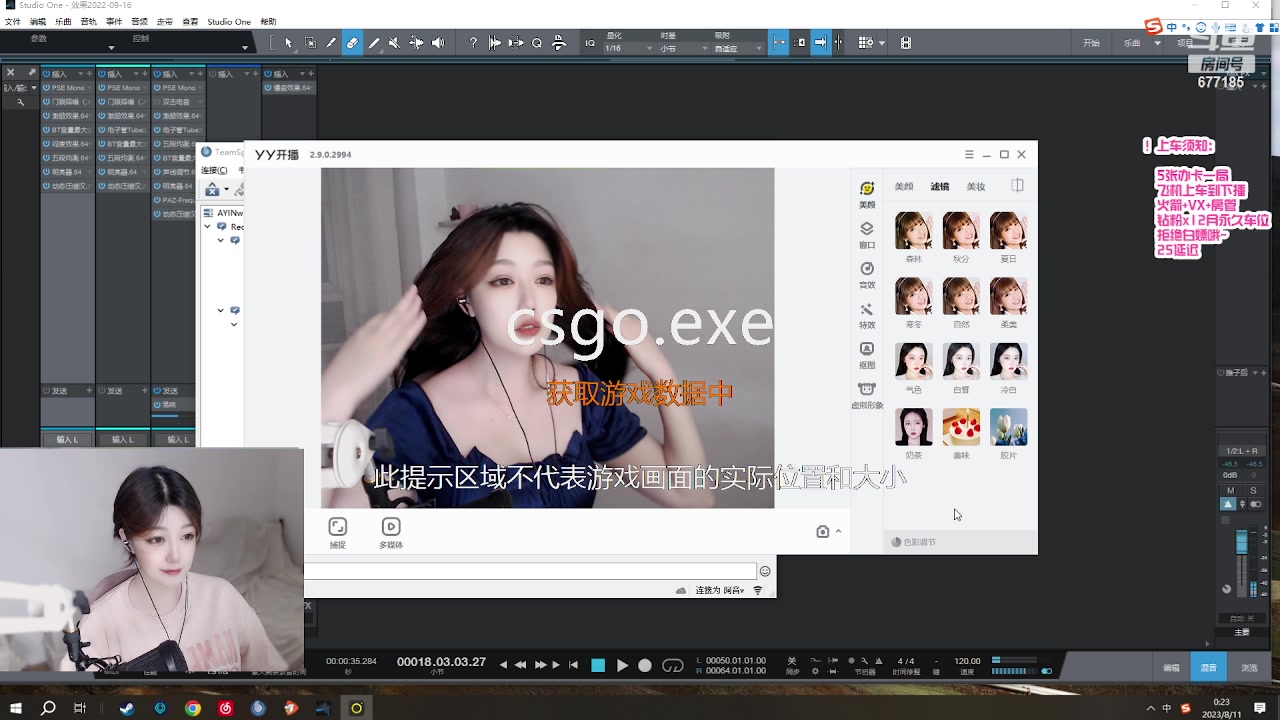The height and width of the screenshot is (720, 1280).
Task: Open the YY开播 hamburger menu icon
Action: 969,155
